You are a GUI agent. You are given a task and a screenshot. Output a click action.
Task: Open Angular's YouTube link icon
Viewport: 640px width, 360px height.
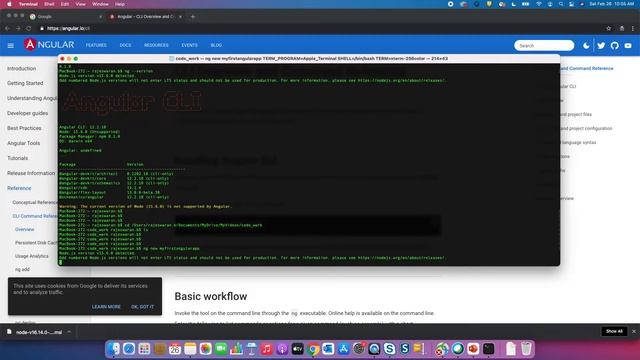click(x=628, y=45)
